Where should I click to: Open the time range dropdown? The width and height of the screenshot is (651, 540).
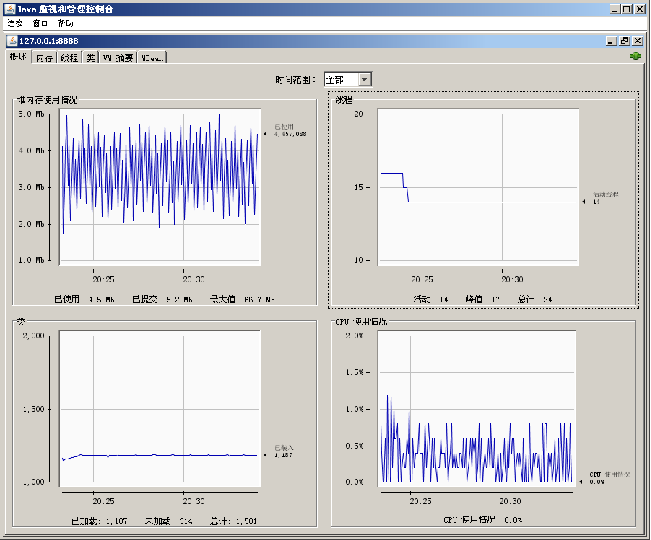364,79
